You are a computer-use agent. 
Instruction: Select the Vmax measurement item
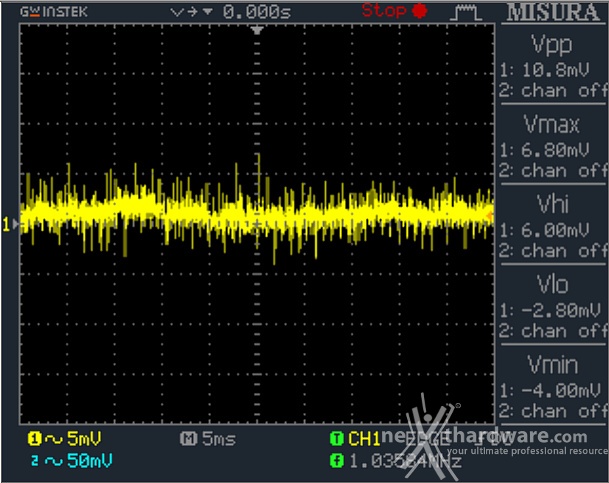tap(552, 125)
